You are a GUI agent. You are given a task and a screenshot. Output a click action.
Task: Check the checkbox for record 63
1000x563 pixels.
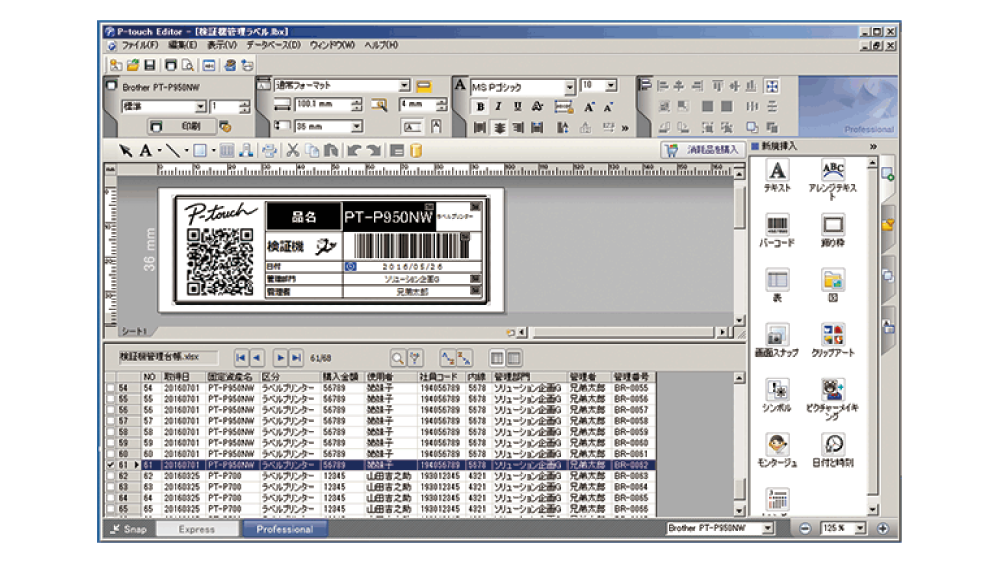[111, 487]
